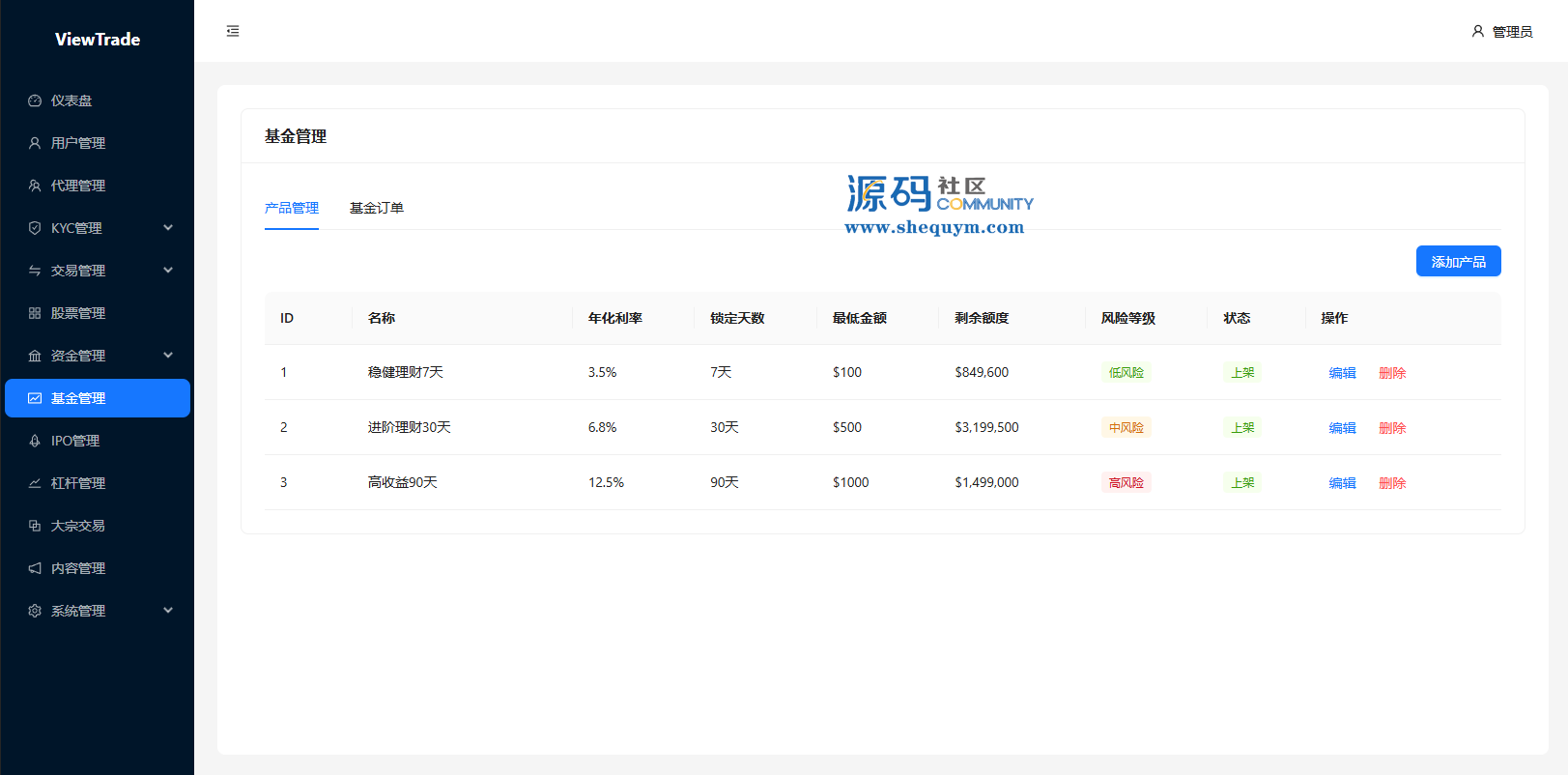Click the user icon beside 用户管理
The width and height of the screenshot is (1568, 775).
35,143
